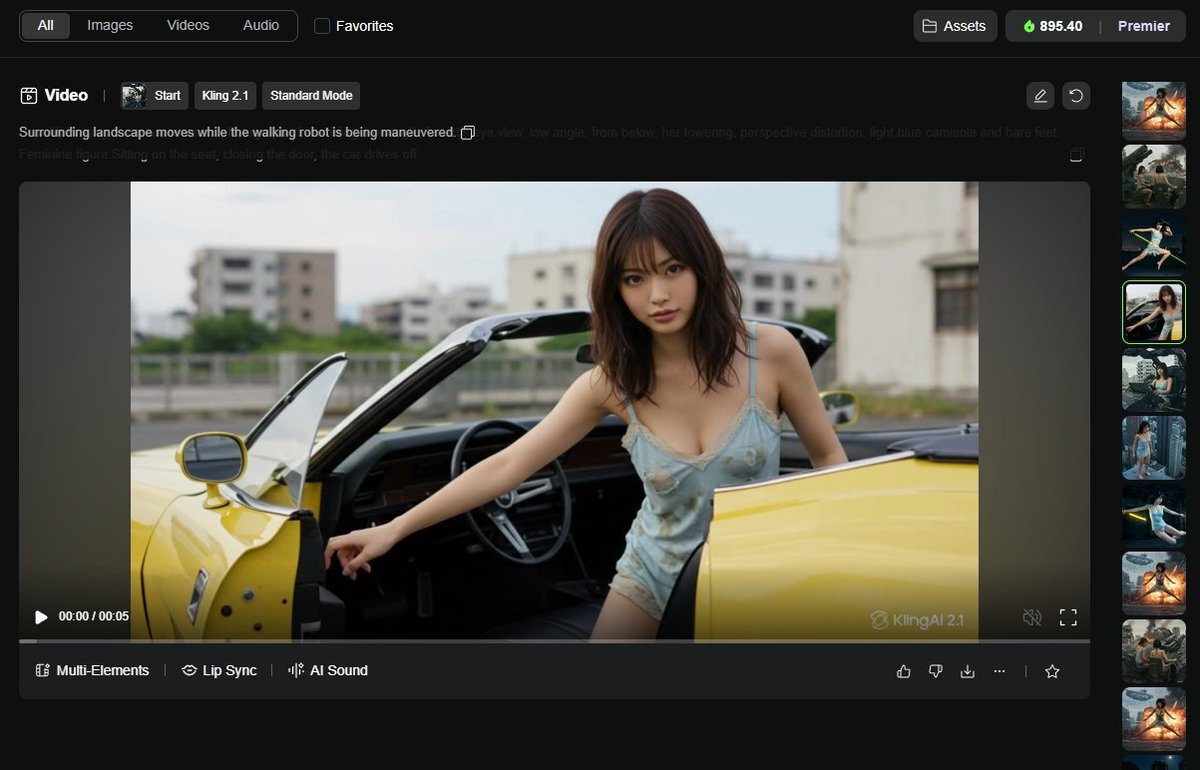Select the top thumbnail in sidebar

pos(1154,110)
